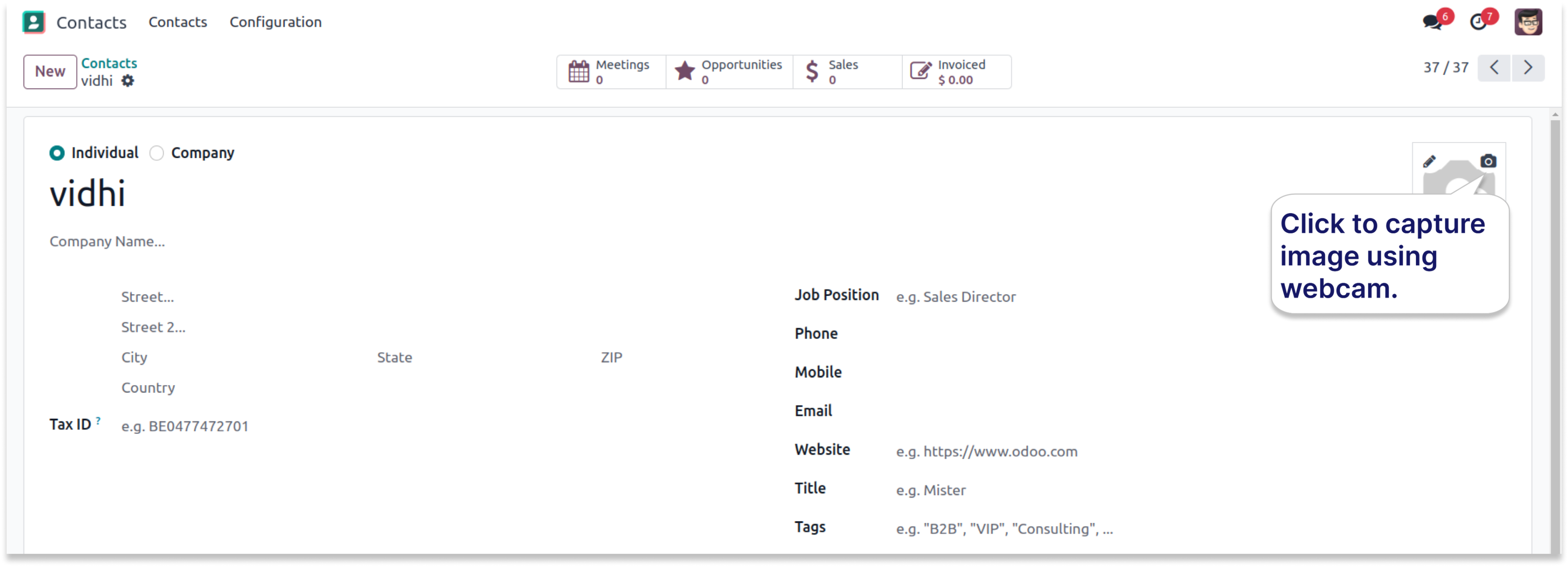1568x566 pixels.
Task: Select the Individual radio button
Action: coord(57,153)
